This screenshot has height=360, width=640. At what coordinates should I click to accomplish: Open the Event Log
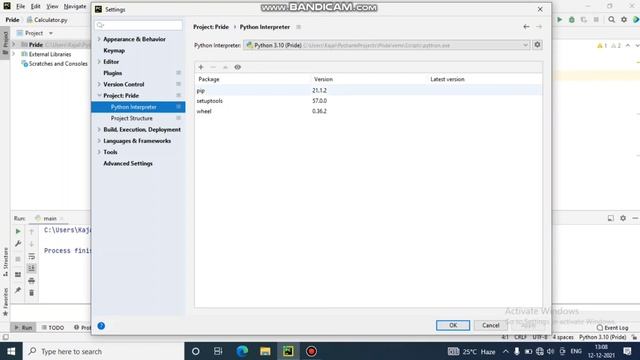pyautogui.click(x=612, y=328)
